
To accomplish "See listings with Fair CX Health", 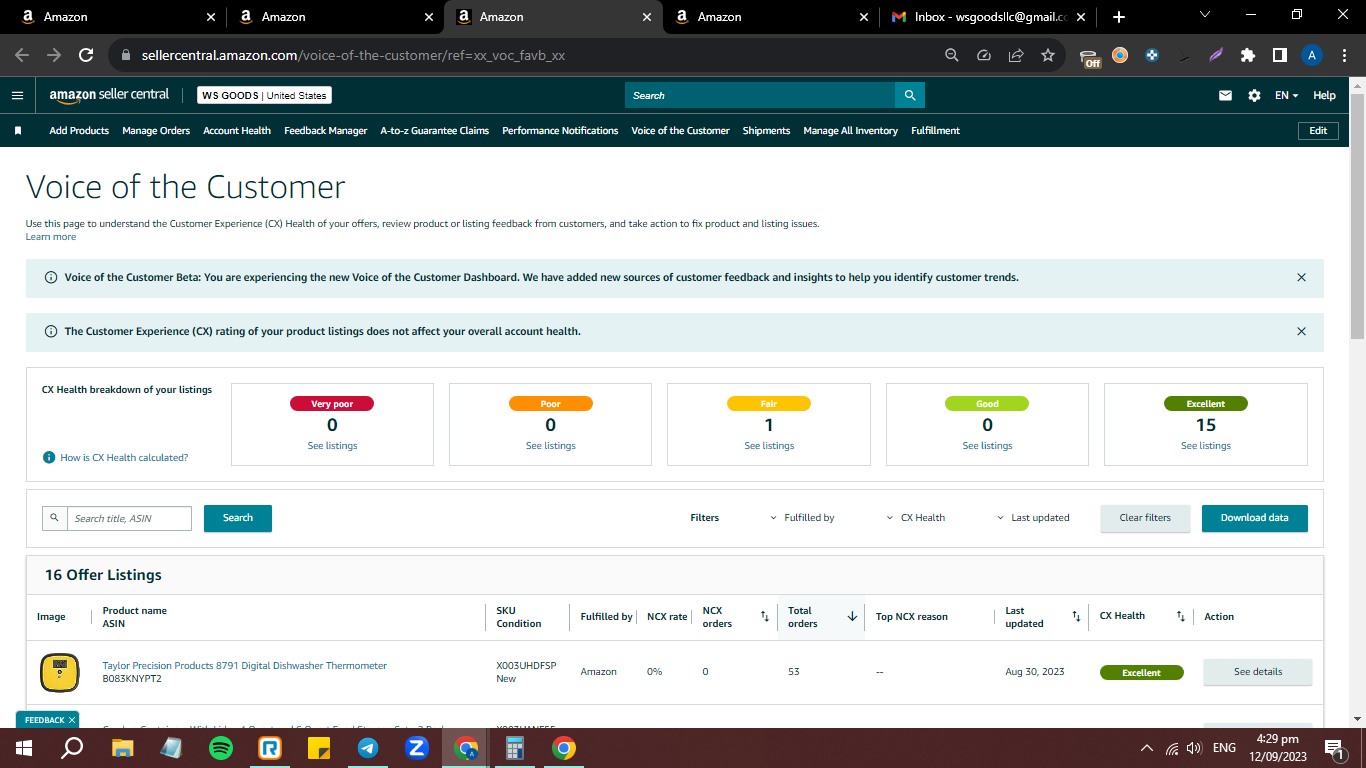I will [x=769, y=446].
